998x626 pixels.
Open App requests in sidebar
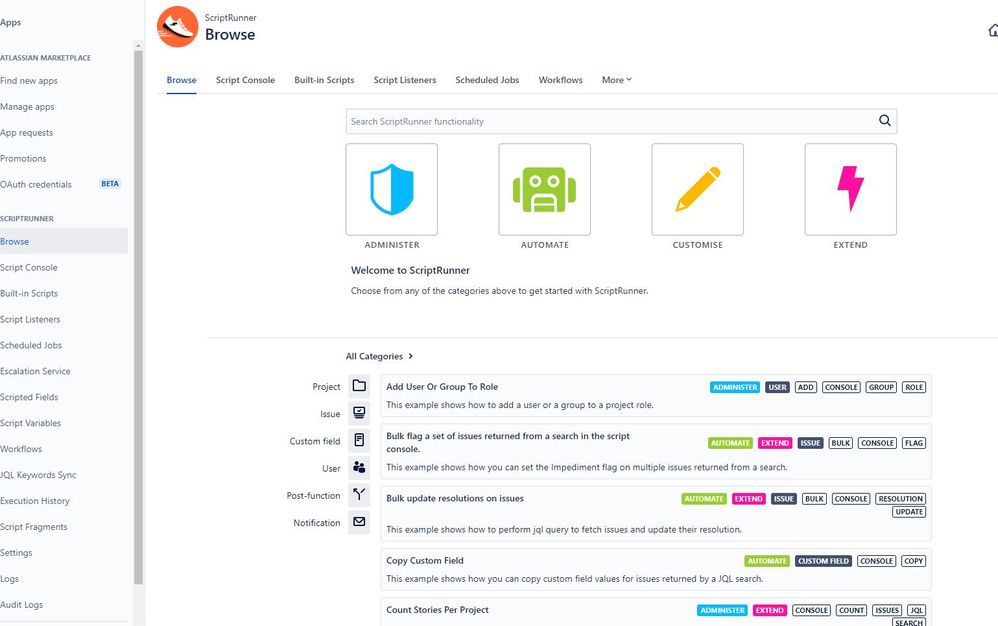(x=27, y=133)
